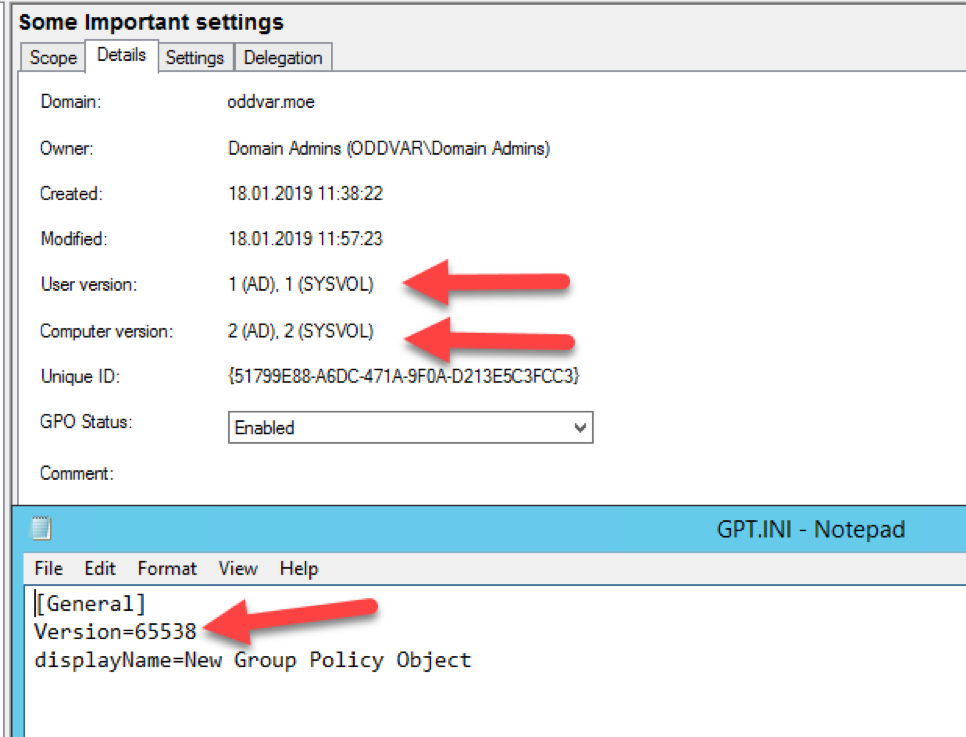Open the Edit menu in Notepad

click(x=100, y=568)
